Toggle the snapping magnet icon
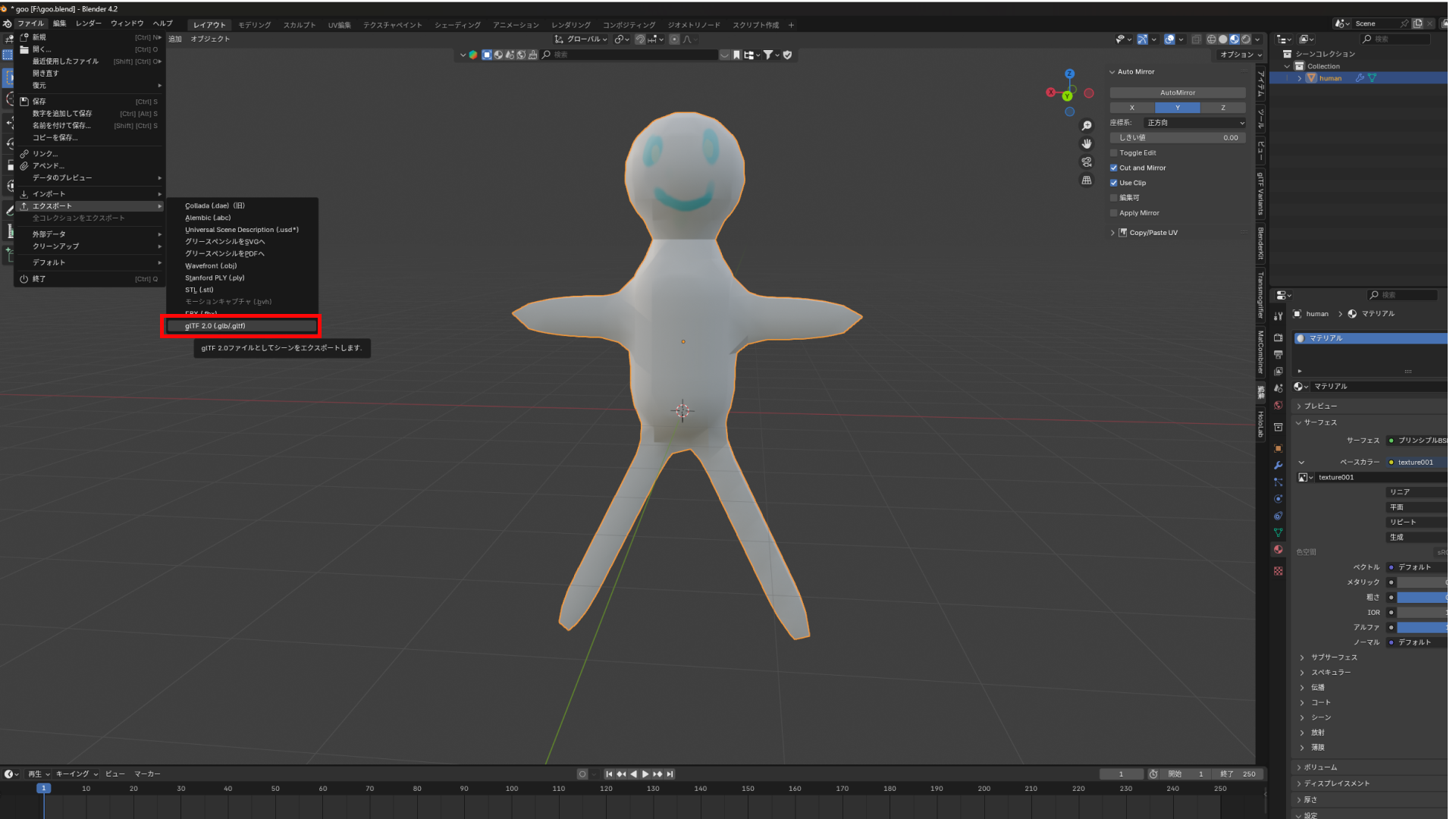 (640, 39)
